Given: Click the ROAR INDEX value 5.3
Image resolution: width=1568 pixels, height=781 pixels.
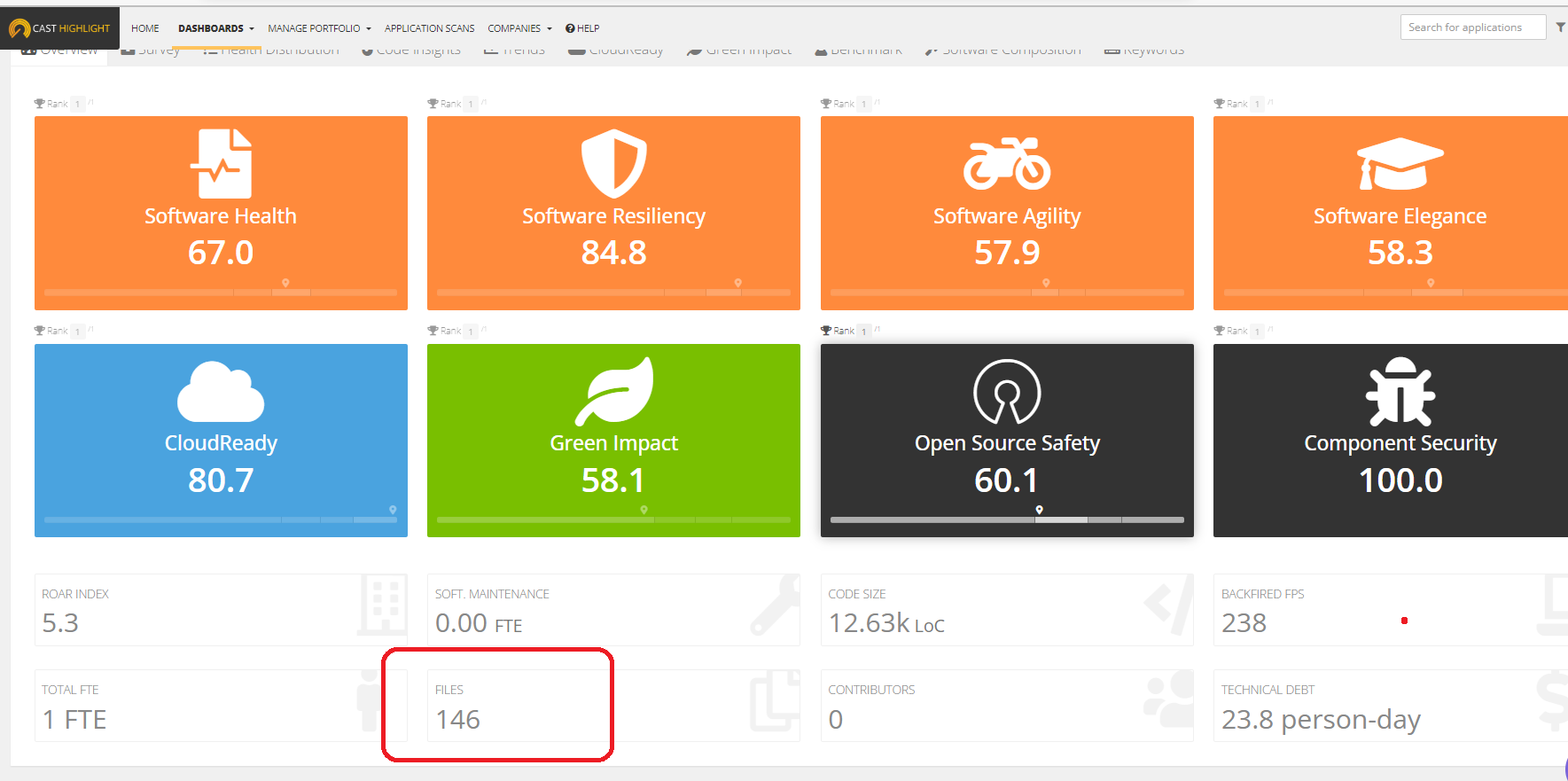Looking at the screenshot, I should [60, 623].
